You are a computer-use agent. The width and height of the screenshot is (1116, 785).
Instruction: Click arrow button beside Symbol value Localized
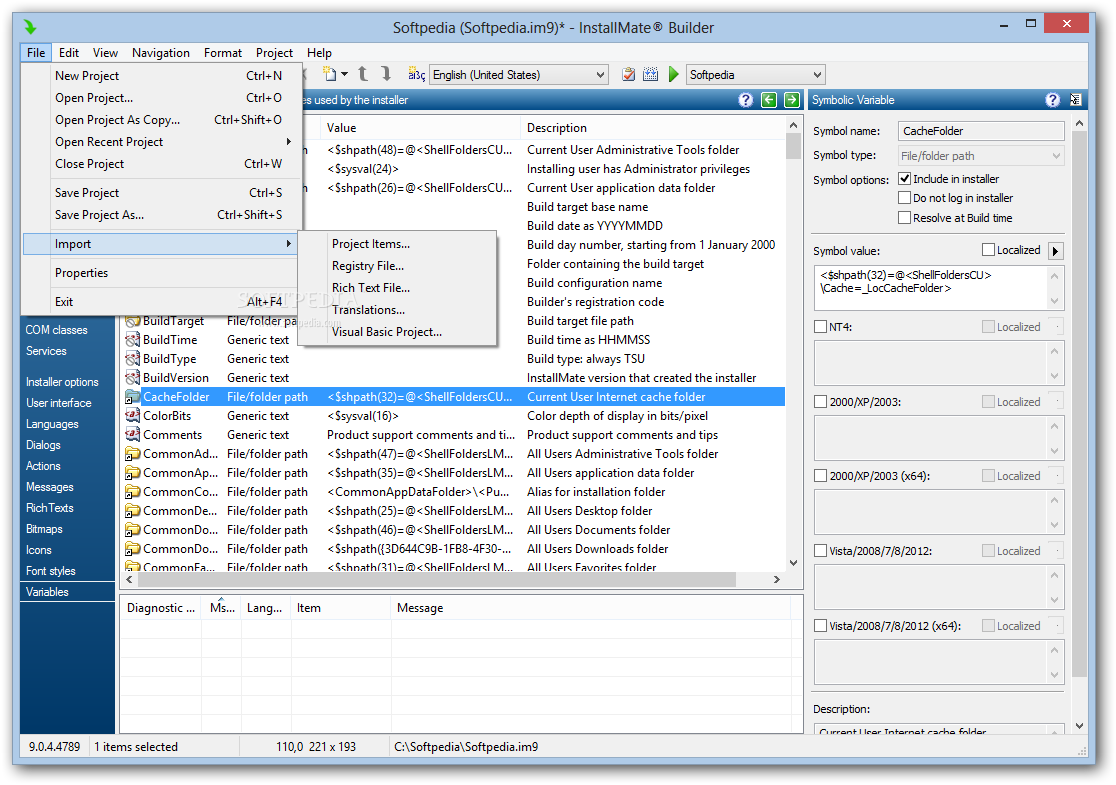point(1056,251)
